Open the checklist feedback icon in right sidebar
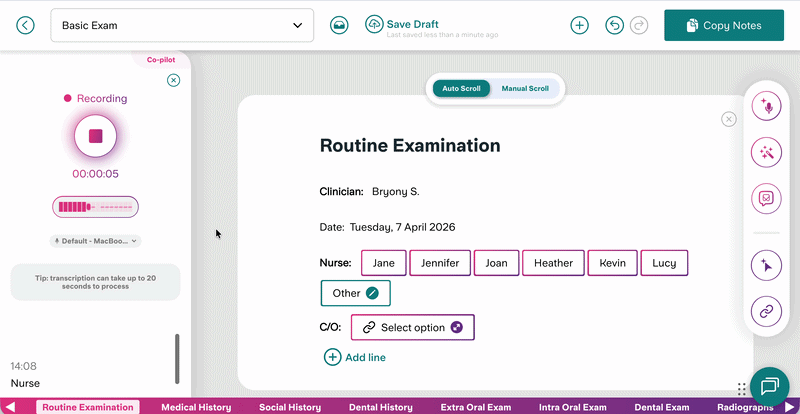This screenshot has width=800, height=414. click(766, 198)
